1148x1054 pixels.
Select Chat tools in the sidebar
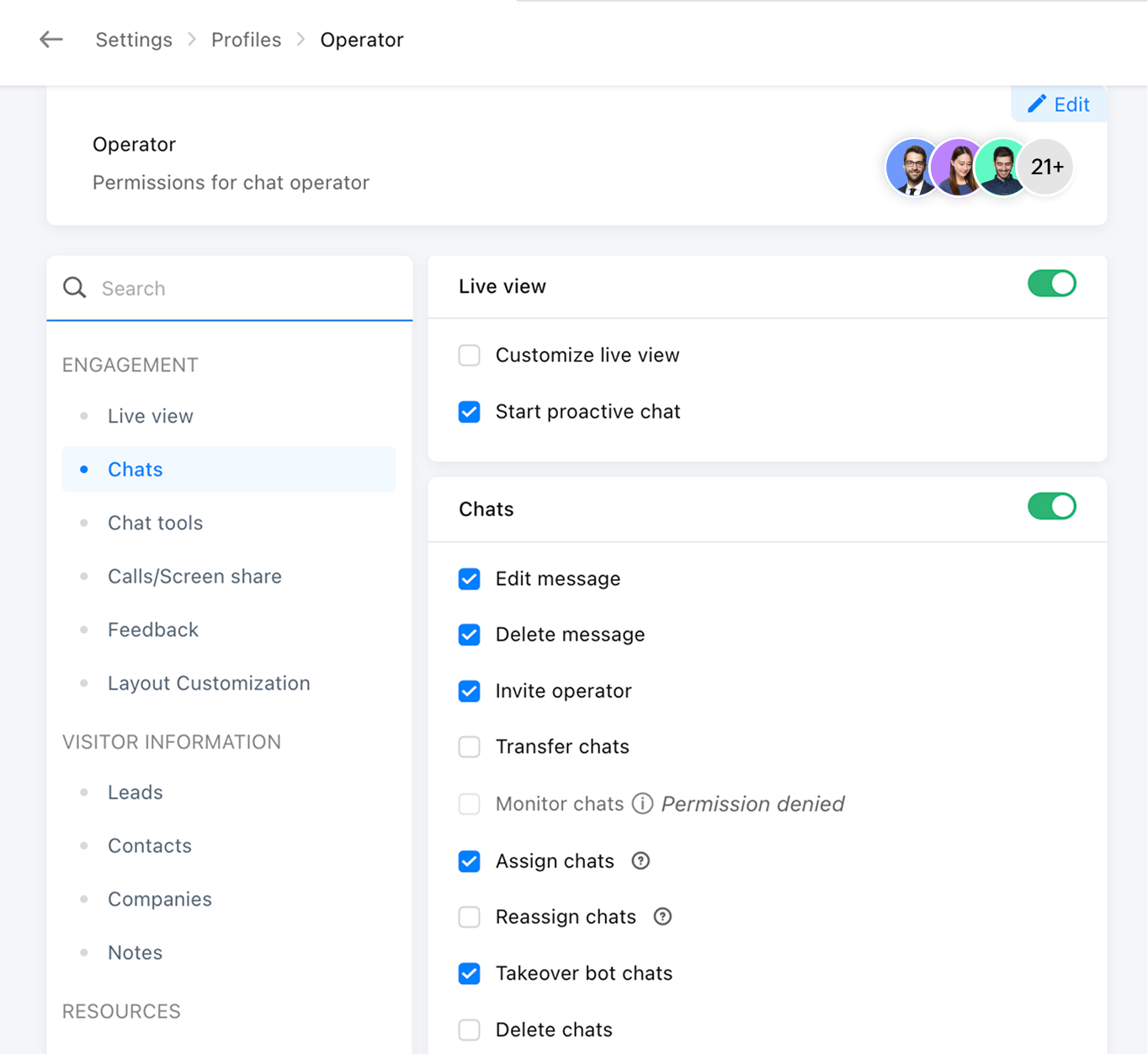click(x=155, y=523)
